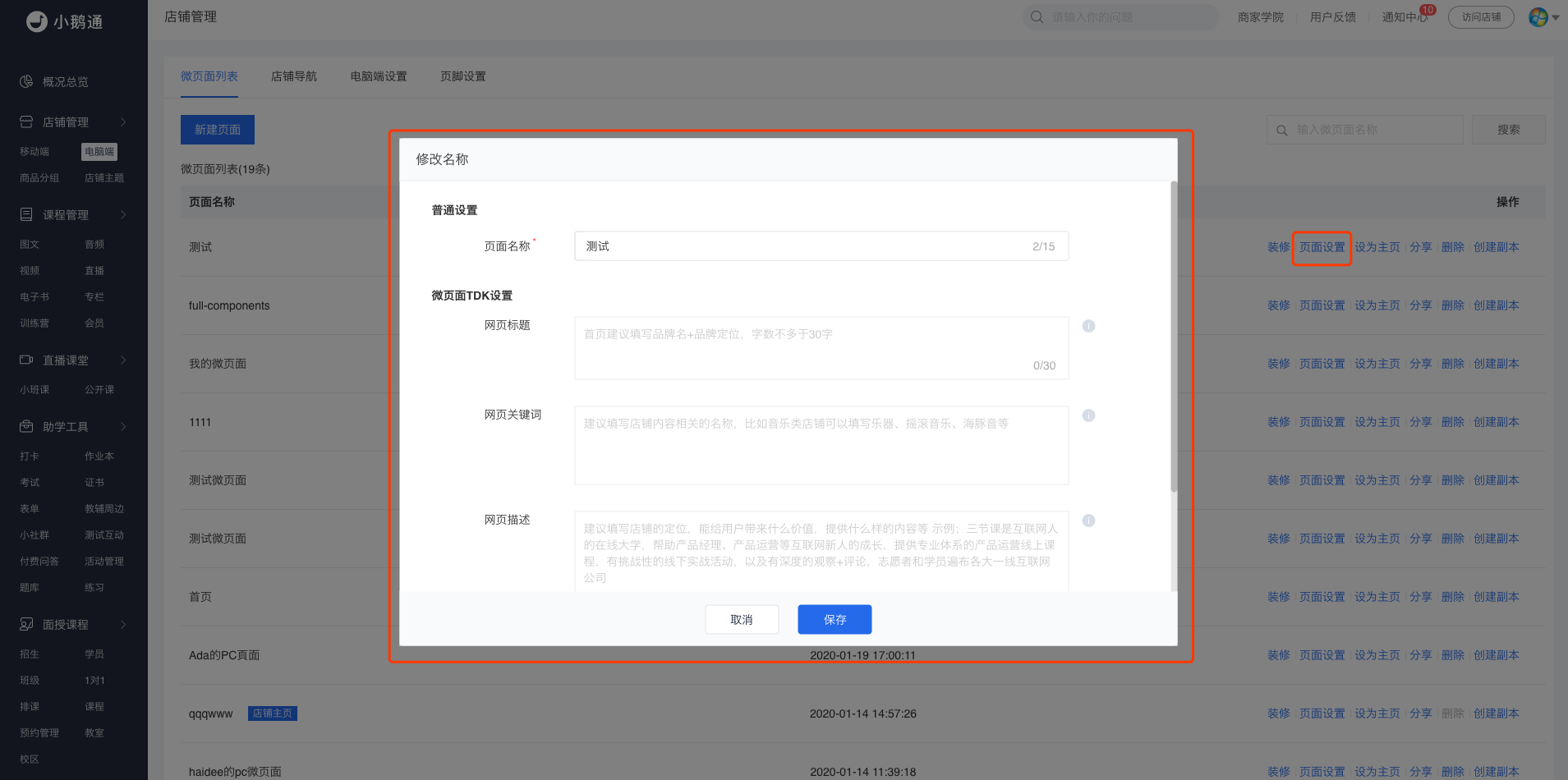Click the dialog vertical scrollbar
This screenshot has width=1568, height=780.
tap(1174, 337)
